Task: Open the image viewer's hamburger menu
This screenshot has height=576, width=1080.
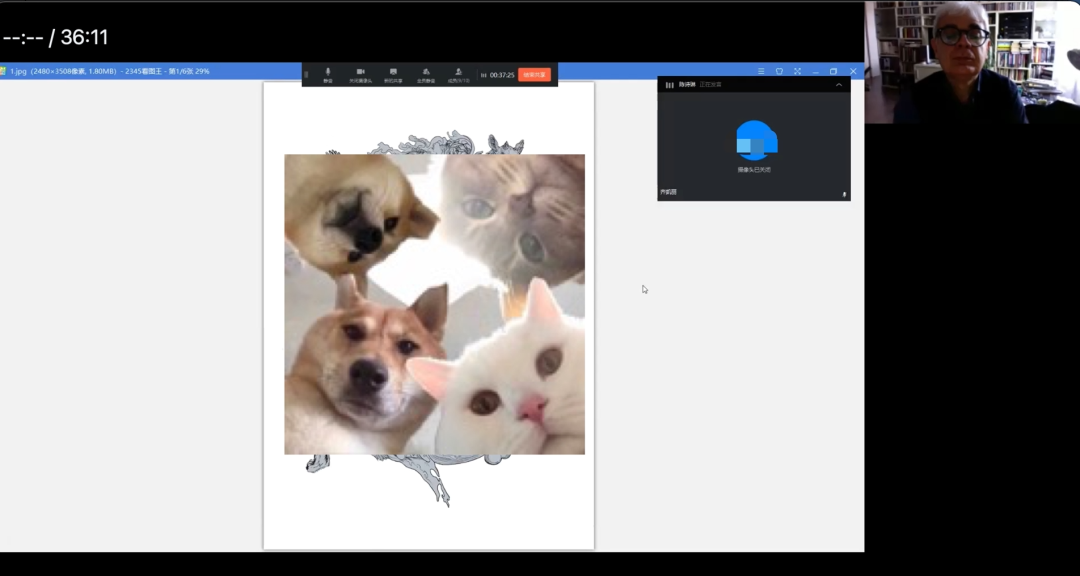Action: [761, 71]
